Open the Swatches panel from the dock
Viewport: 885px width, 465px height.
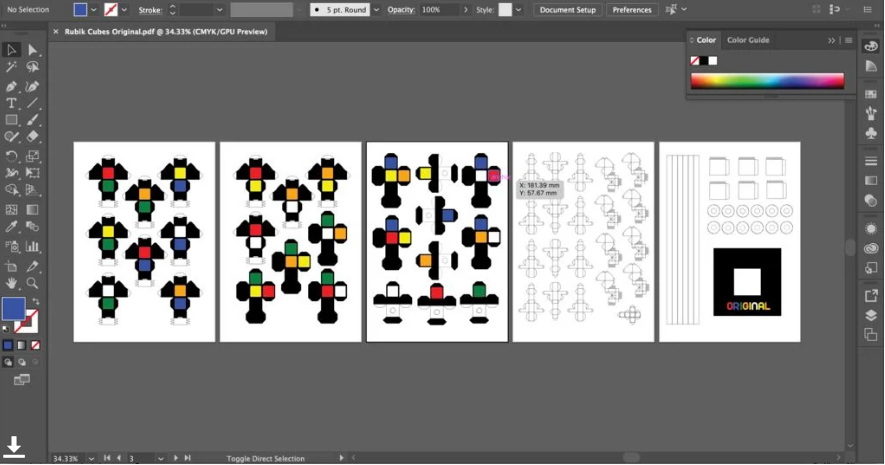click(x=871, y=94)
